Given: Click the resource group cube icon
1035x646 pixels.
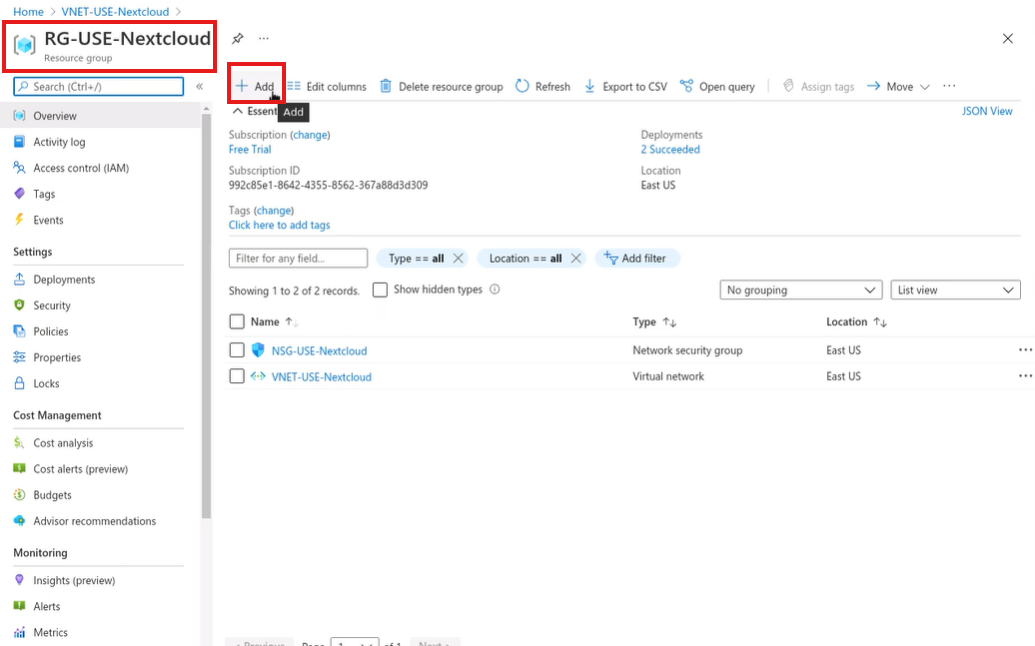Looking at the screenshot, I should tap(24, 45).
